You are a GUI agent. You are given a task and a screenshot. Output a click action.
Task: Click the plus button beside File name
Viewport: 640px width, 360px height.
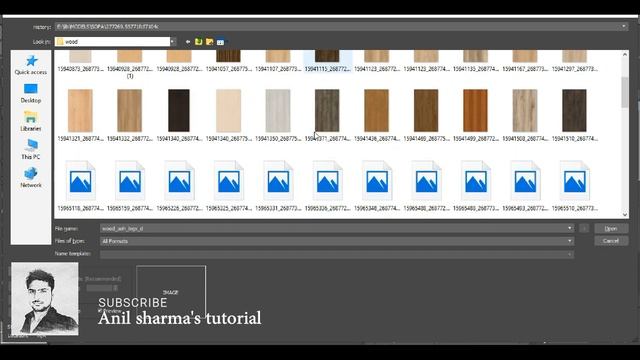coord(584,229)
